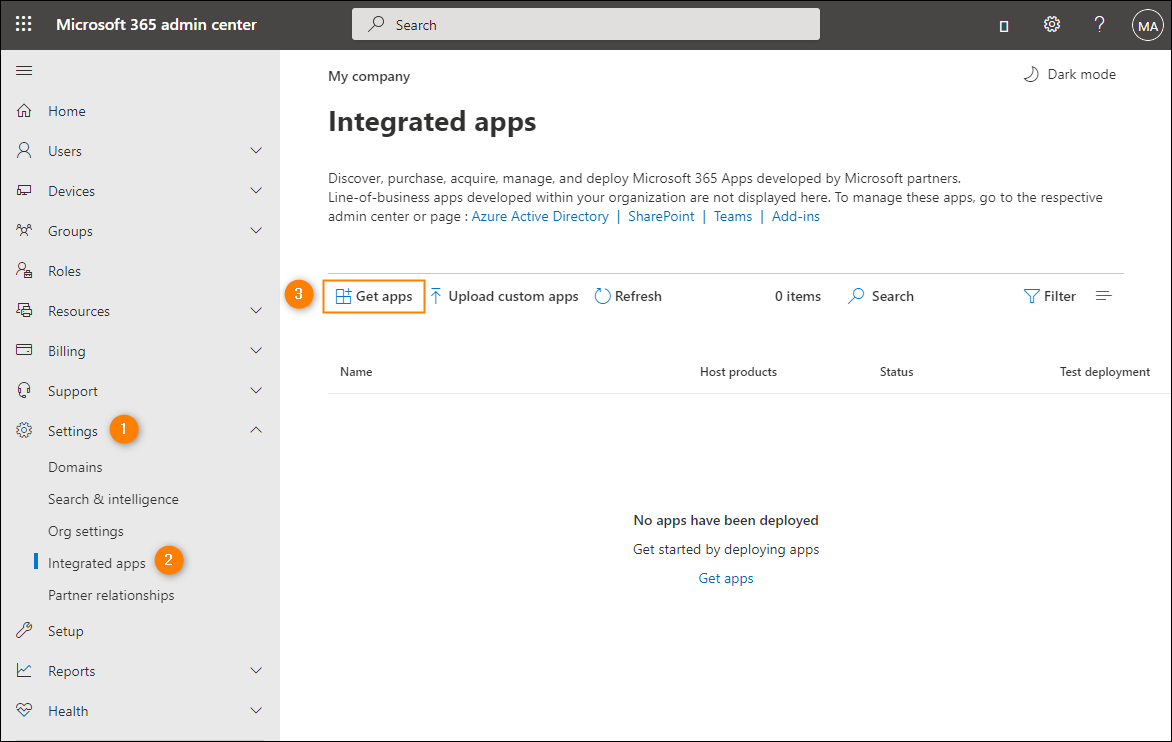Viewport: 1172px width, 742px height.
Task: Click the Support headset icon
Action: [x=24, y=390]
